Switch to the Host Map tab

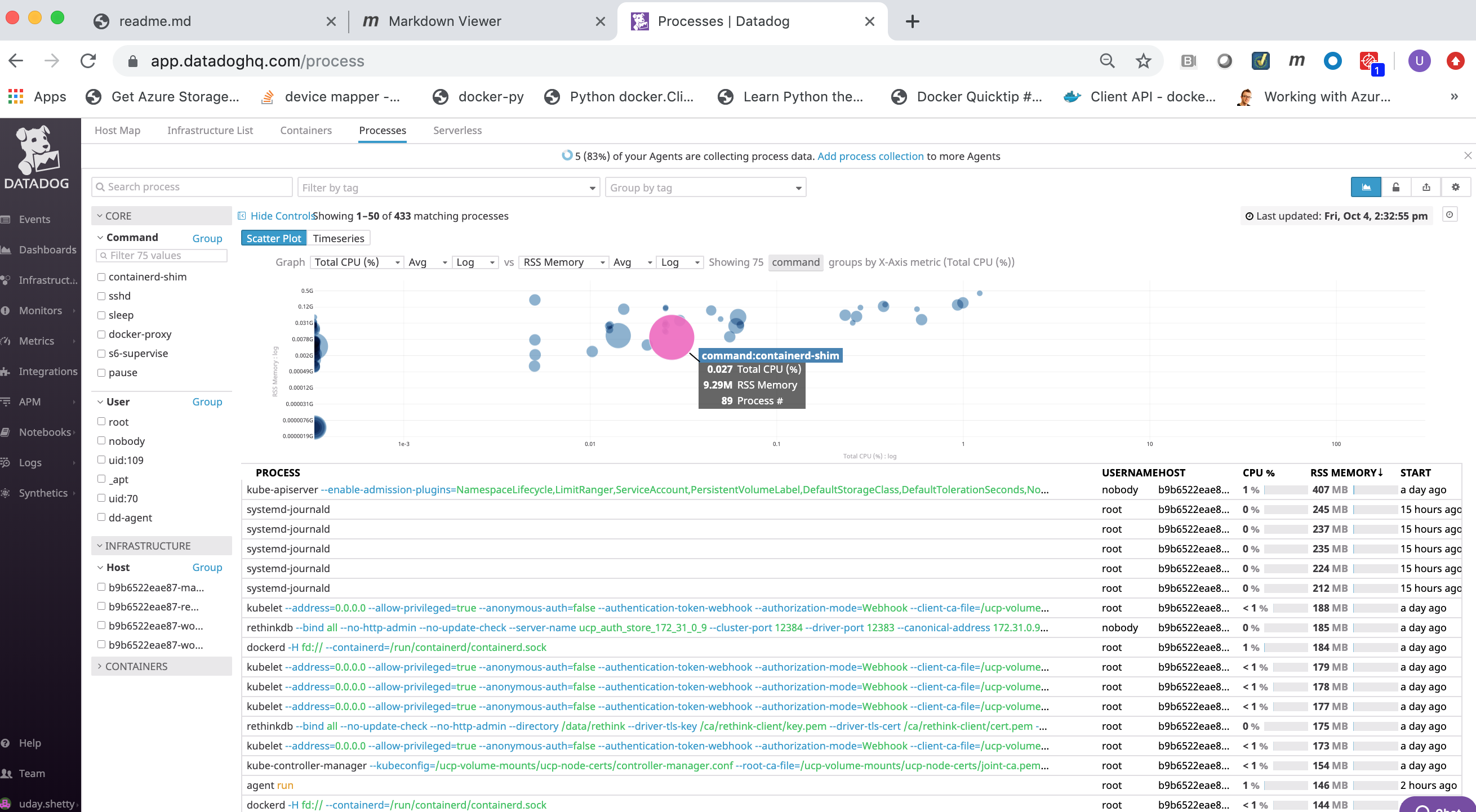[118, 131]
